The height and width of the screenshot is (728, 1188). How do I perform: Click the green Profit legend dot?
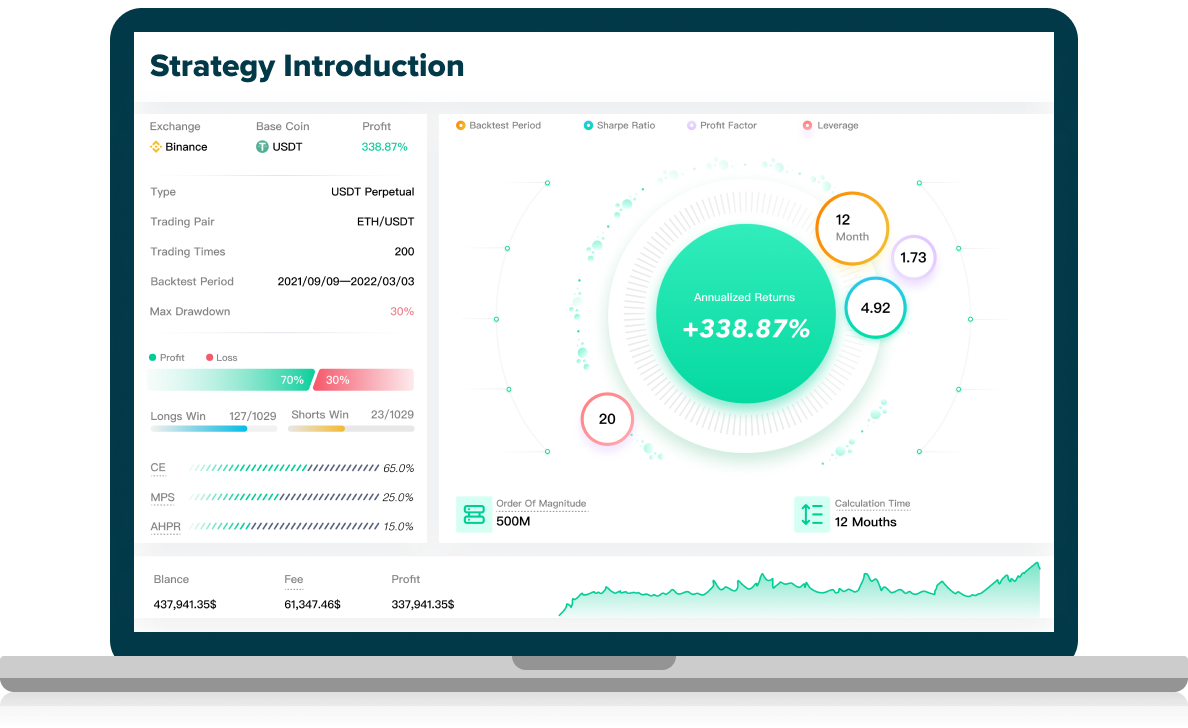[x=152, y=358]
